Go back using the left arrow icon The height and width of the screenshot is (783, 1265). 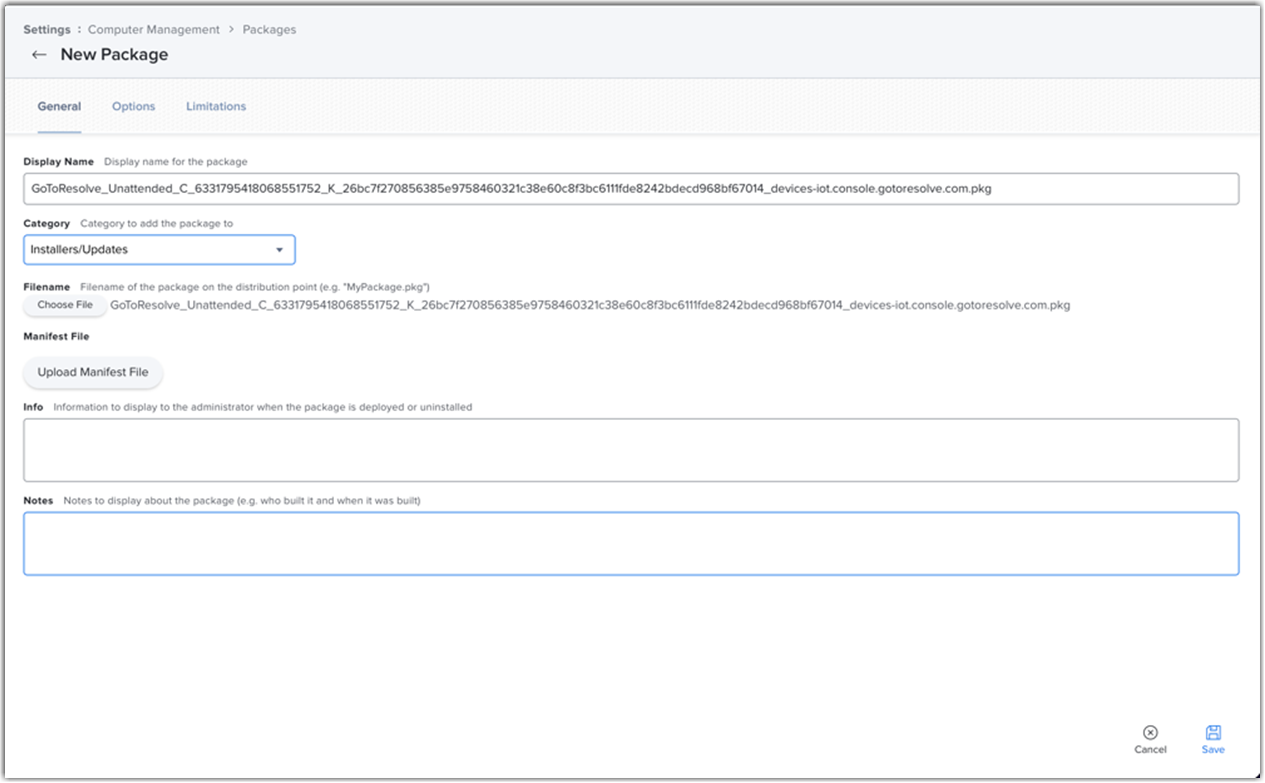coord(39,55)
